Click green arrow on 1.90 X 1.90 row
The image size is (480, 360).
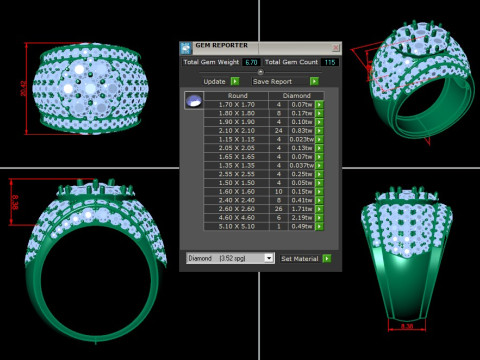click(x=319, y=122)
